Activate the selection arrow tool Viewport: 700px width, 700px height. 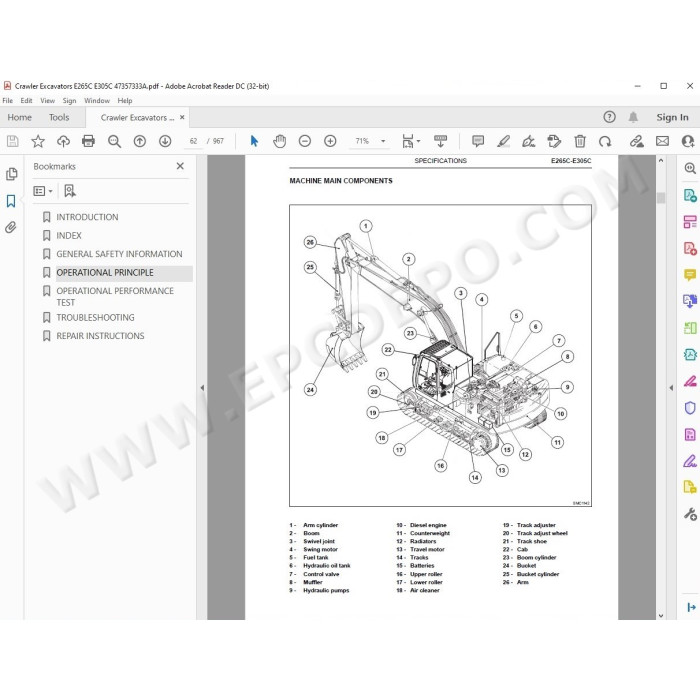tap(254, 141)
